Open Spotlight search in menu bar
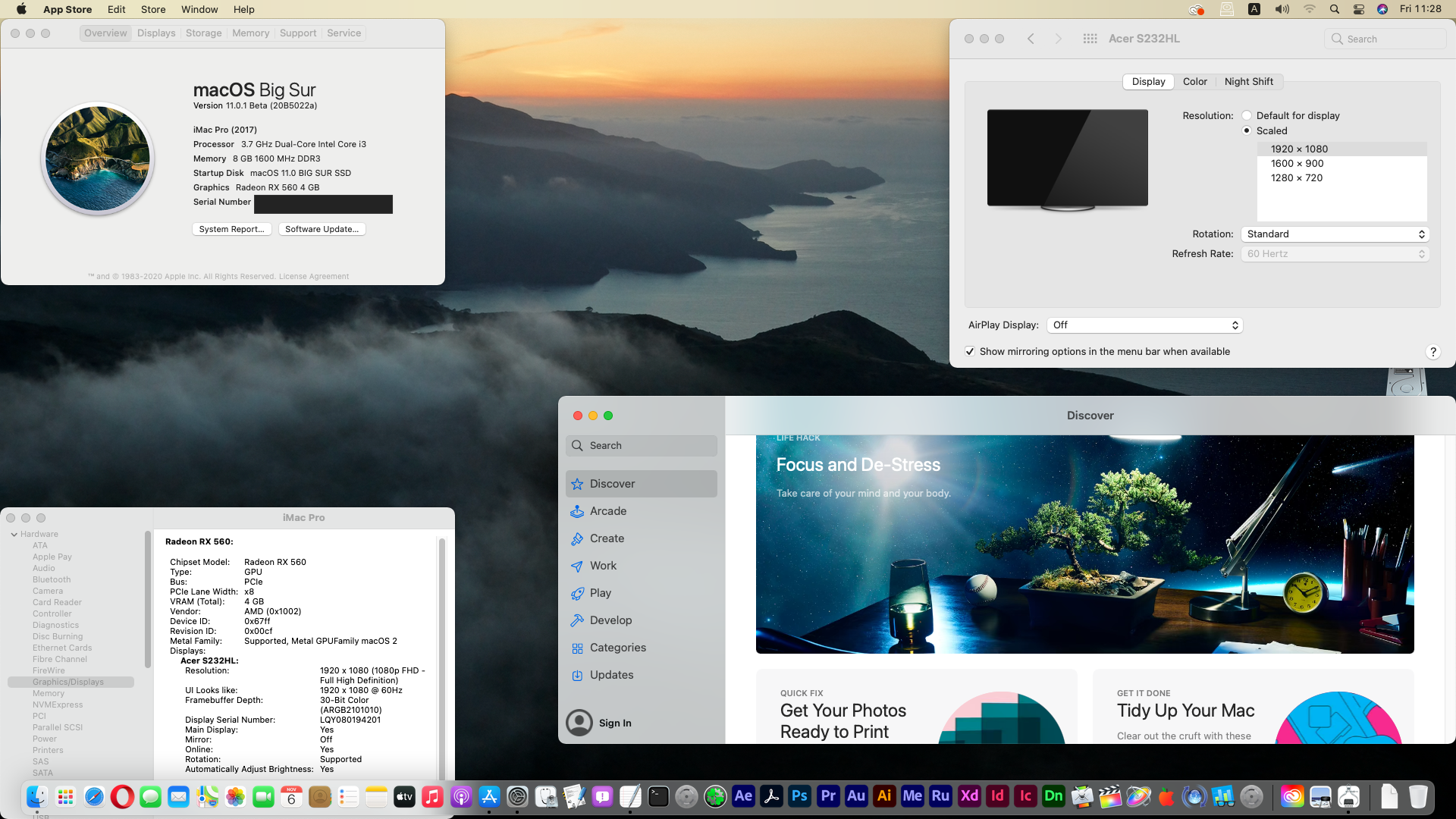Screen dimensions: 1456x819 [1334, 9]
